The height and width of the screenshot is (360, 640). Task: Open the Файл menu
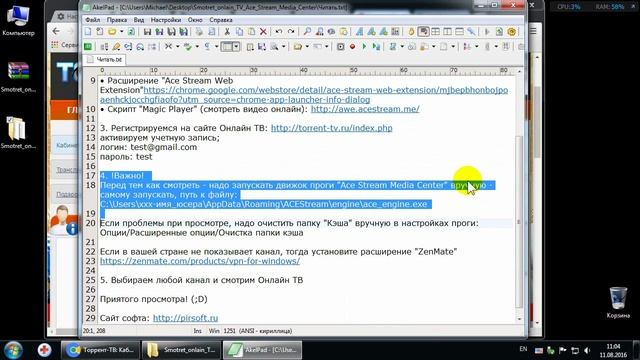point(93,20)
